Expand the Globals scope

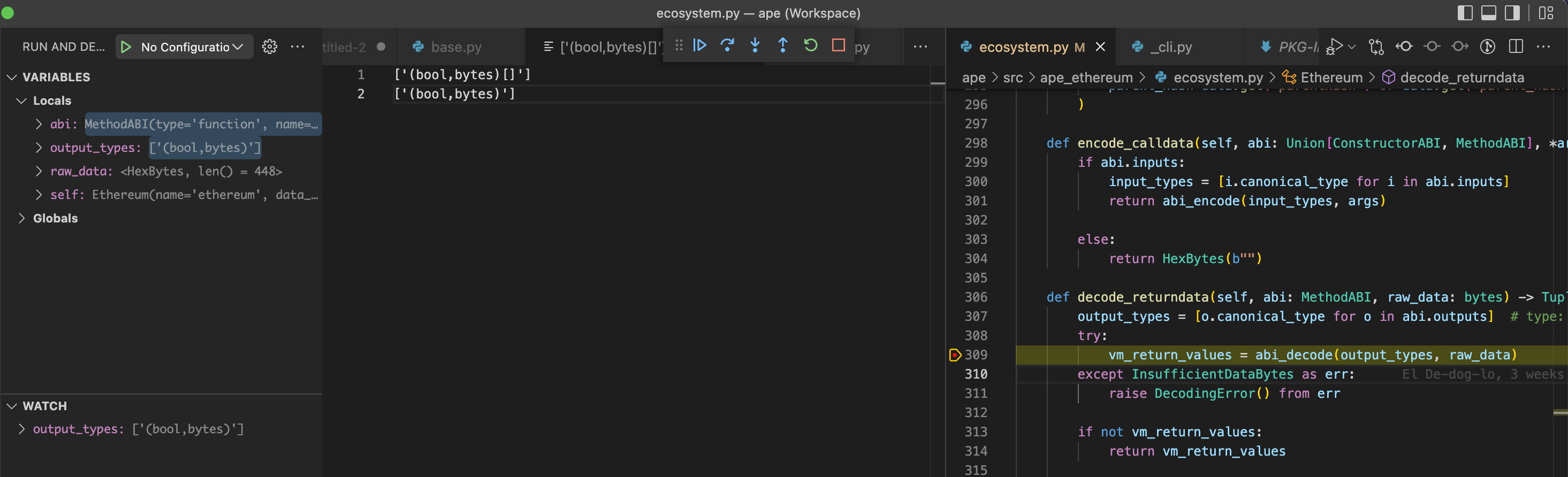(x=22, y=218)
